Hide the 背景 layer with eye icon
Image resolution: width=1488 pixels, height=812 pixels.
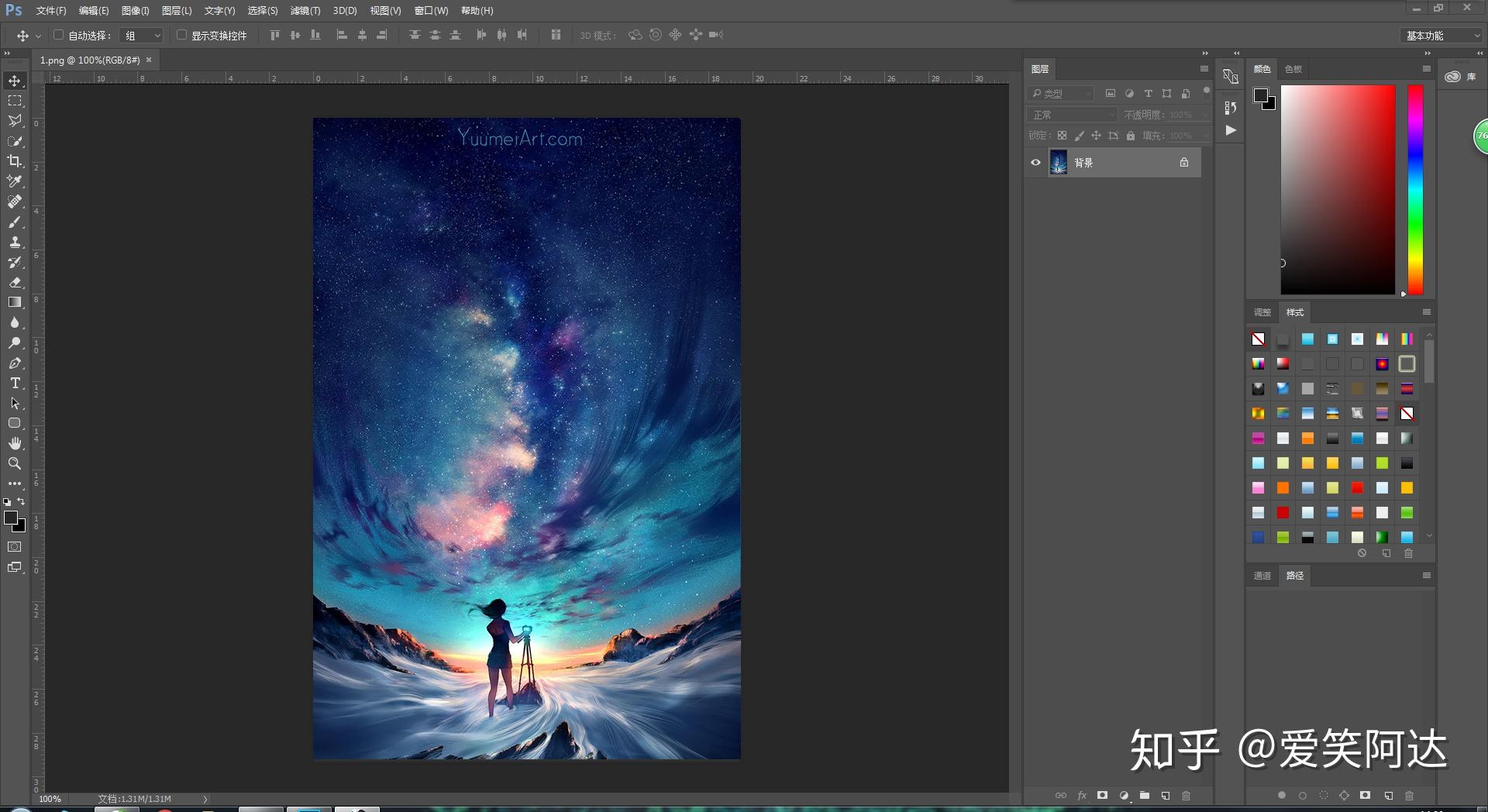coord(1035,163)
